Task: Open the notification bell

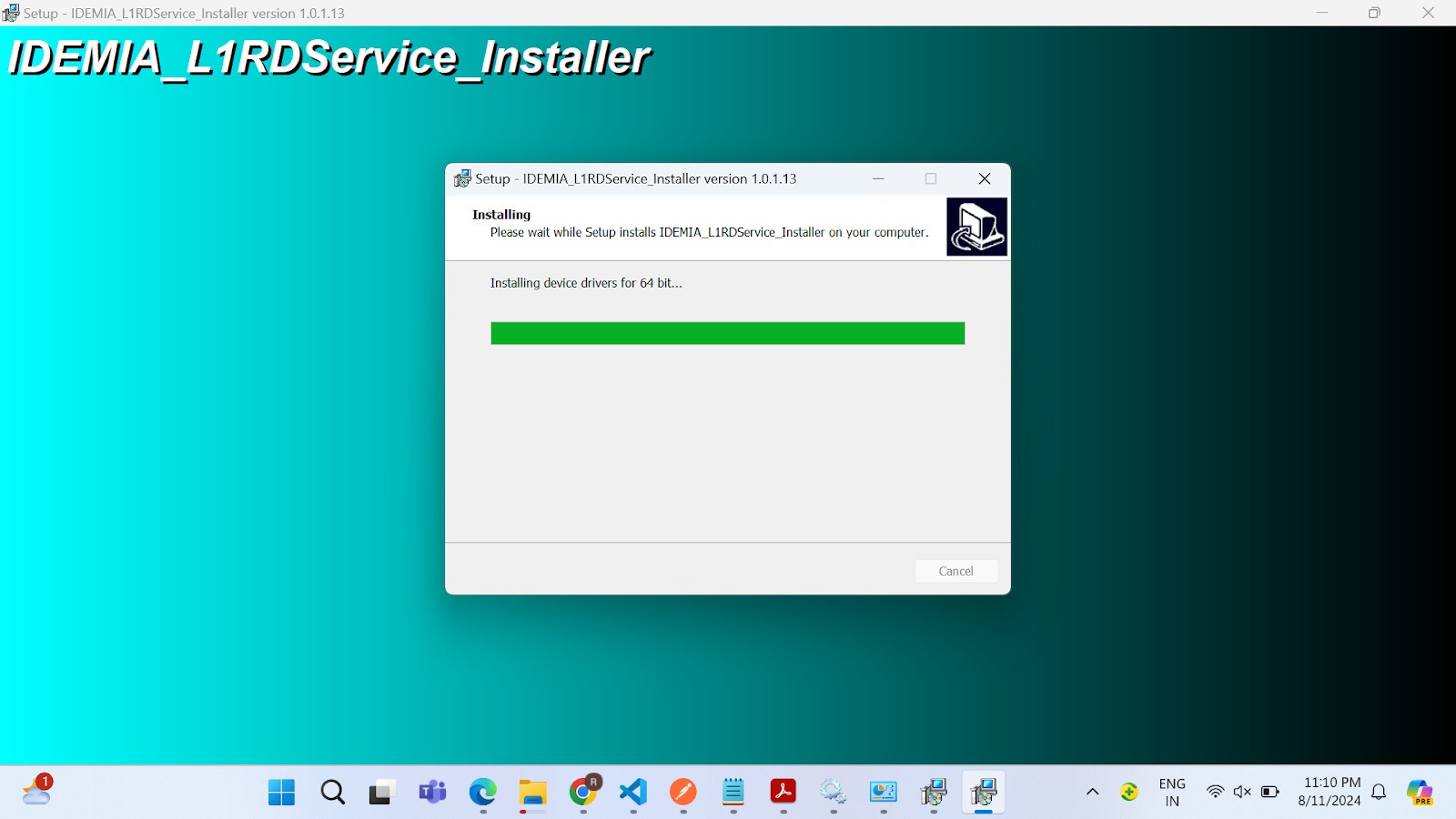Action: (x=1379, y=792)
